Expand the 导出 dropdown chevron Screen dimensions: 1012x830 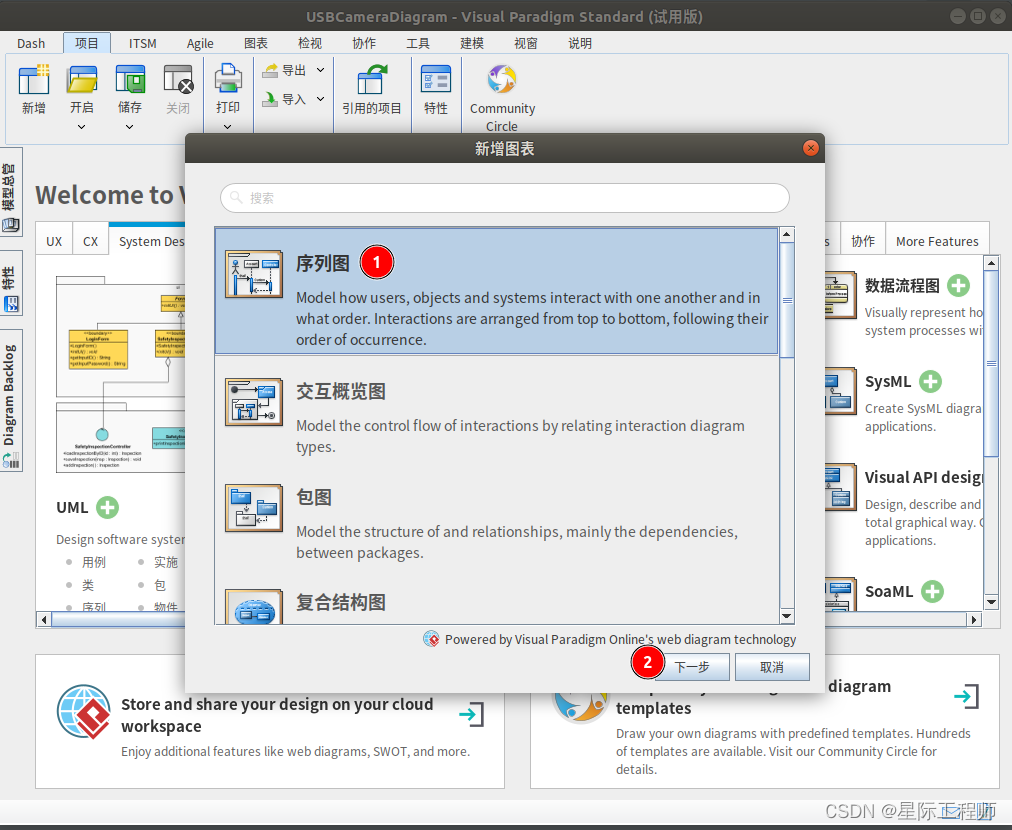pyautogui.click(x=320, y=70)
